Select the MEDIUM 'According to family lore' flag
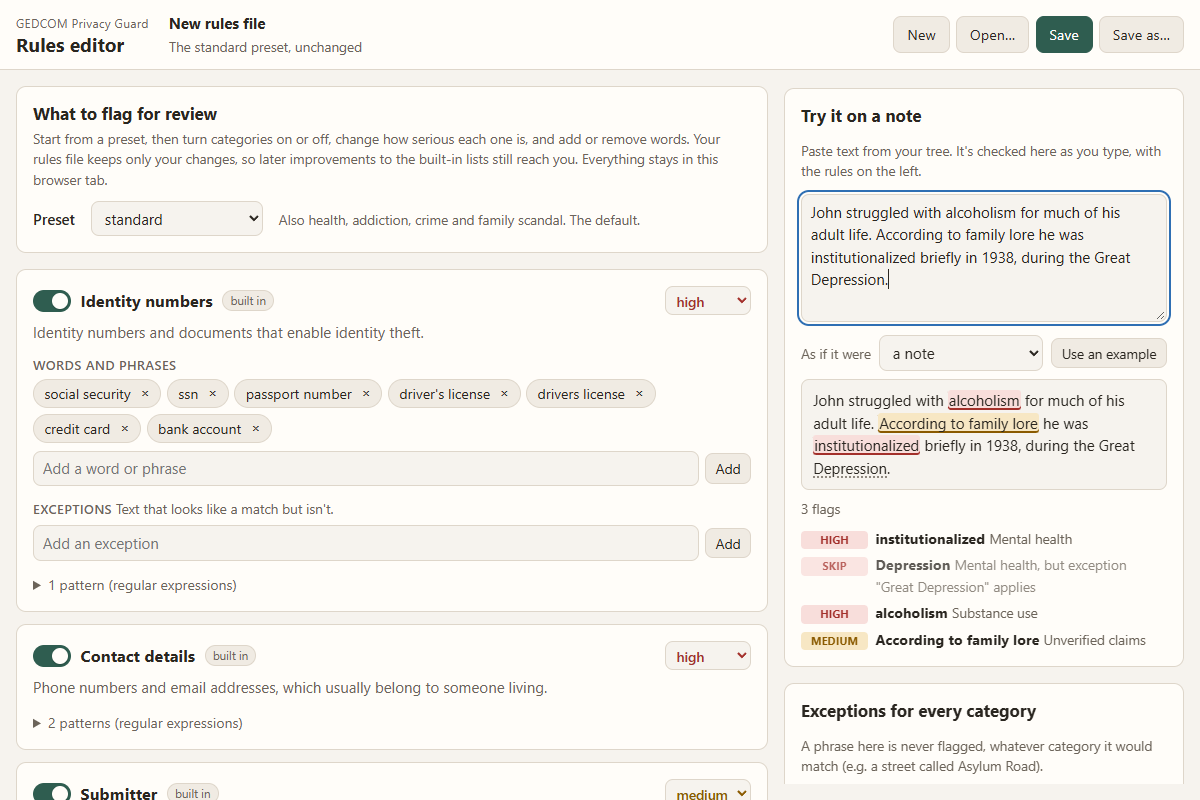This screenshot has width=1200, height=800. click(984, 640)
